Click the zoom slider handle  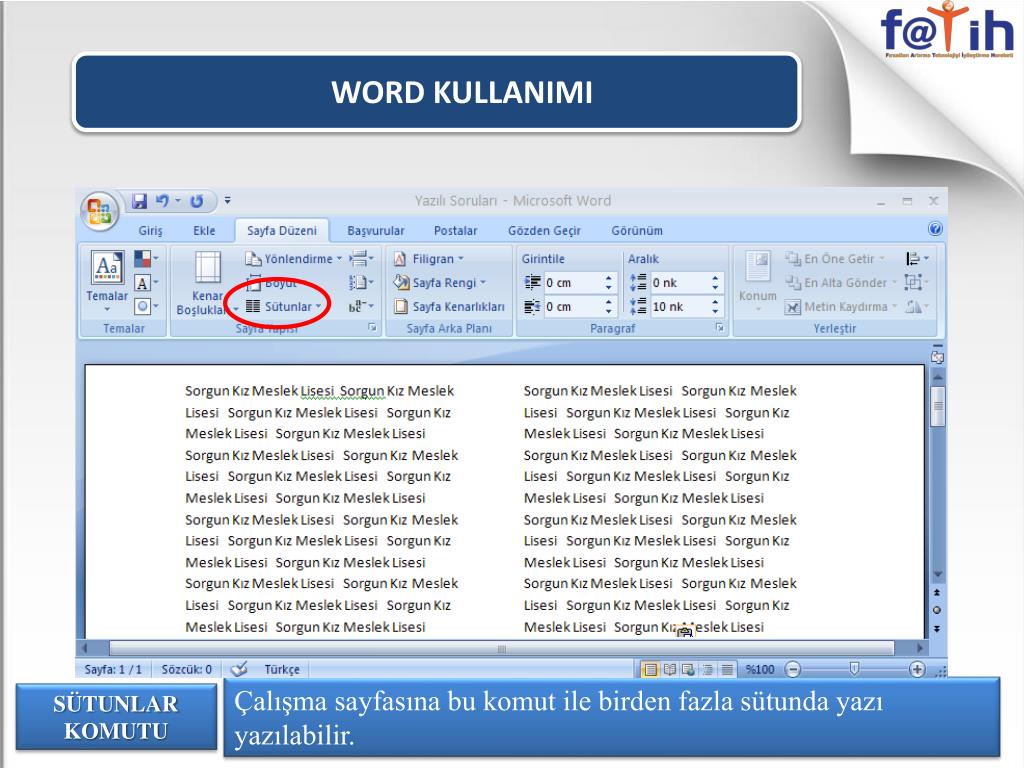(x=854, y=669)
